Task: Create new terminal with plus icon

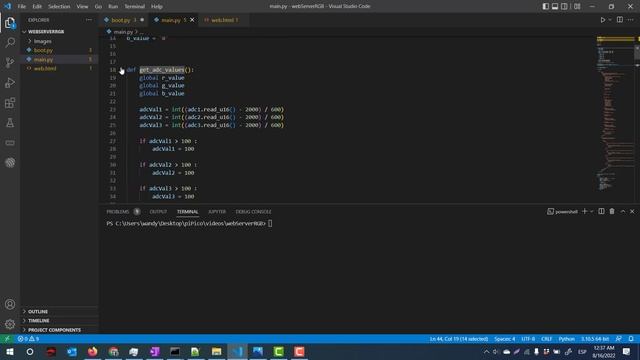Action: point(584,211)
